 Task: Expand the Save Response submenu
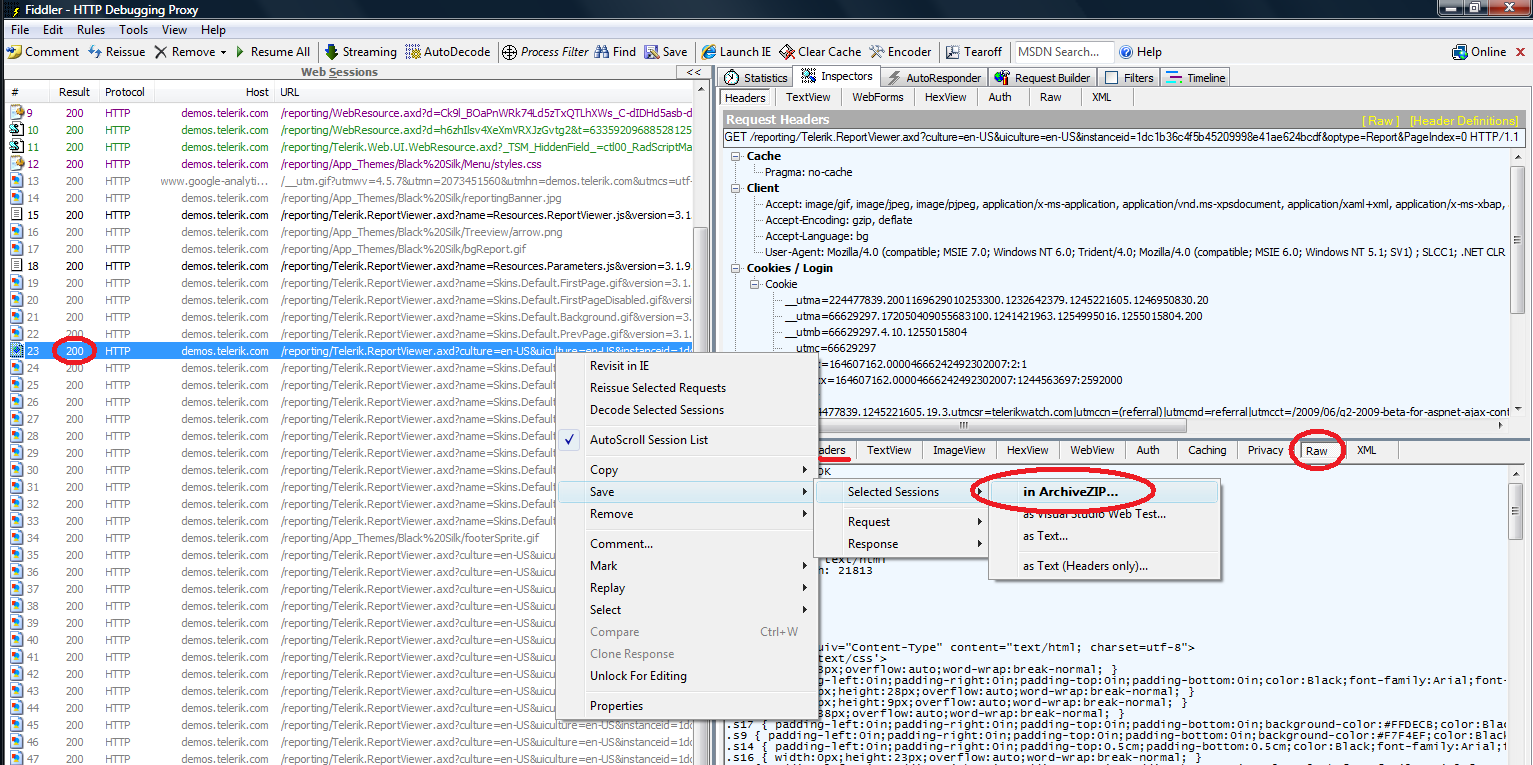[901, 544]
